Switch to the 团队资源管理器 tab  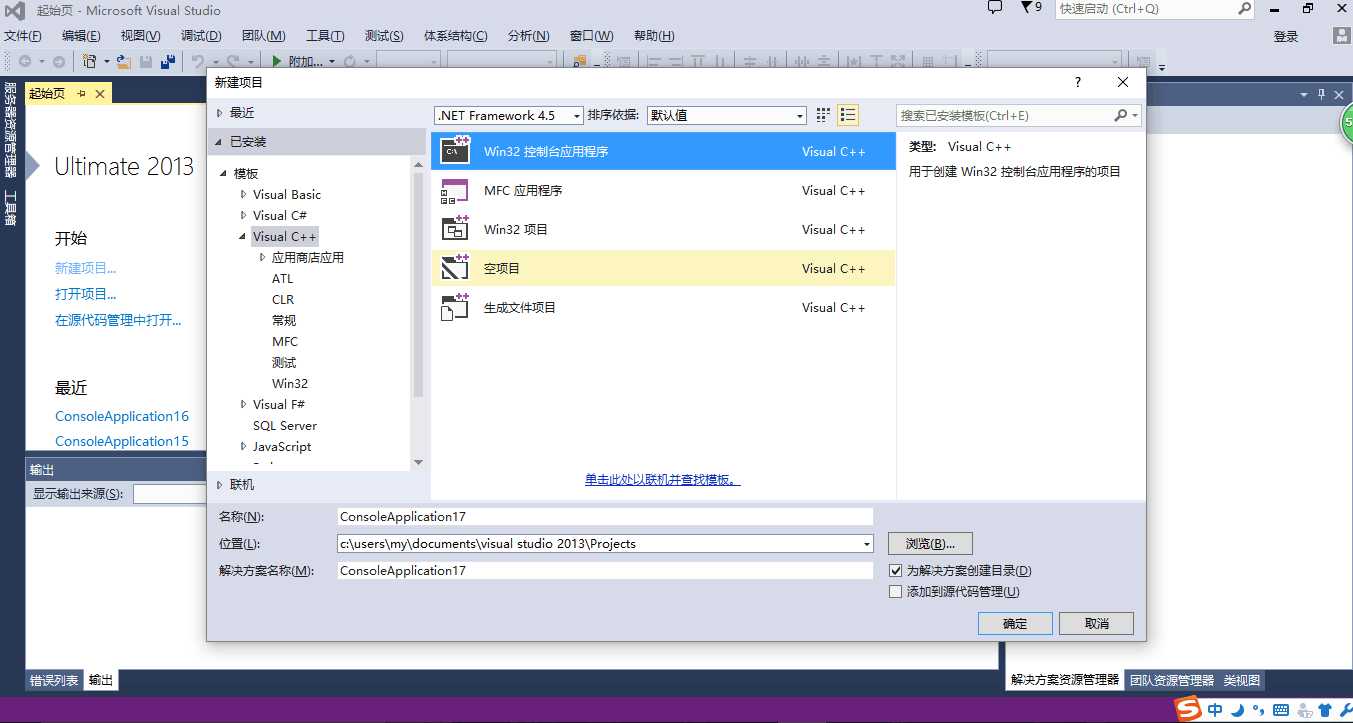(x=1172, y=680)
